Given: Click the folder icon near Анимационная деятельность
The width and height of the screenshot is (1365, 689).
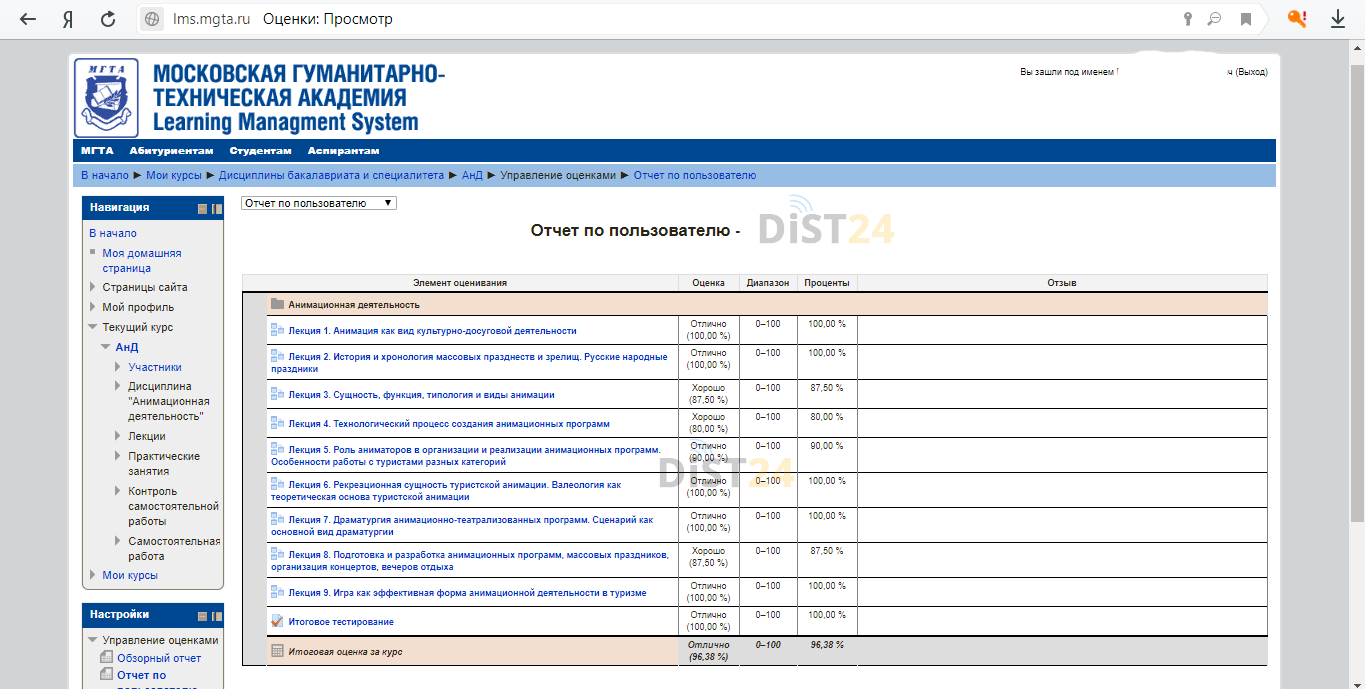Looking at the screenshot, I should [277, 305].
